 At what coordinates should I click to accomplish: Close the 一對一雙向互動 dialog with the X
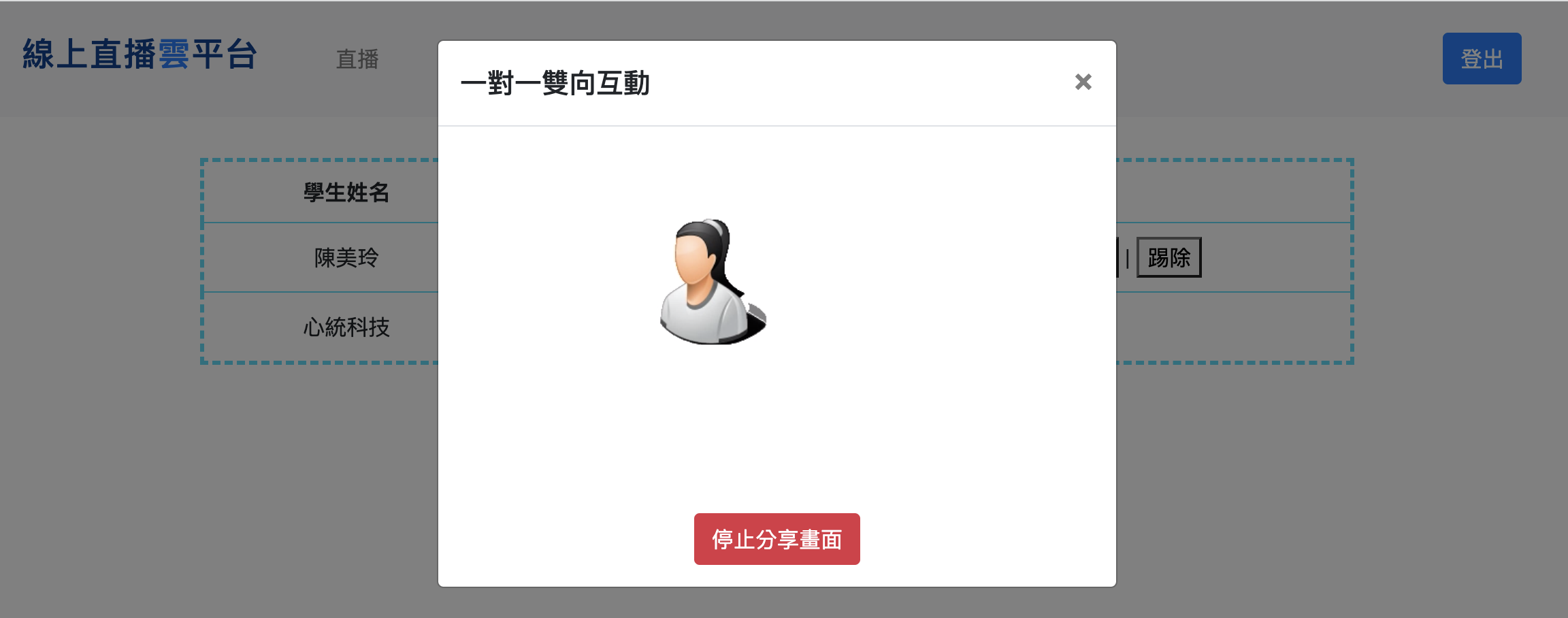point(1083,82)
